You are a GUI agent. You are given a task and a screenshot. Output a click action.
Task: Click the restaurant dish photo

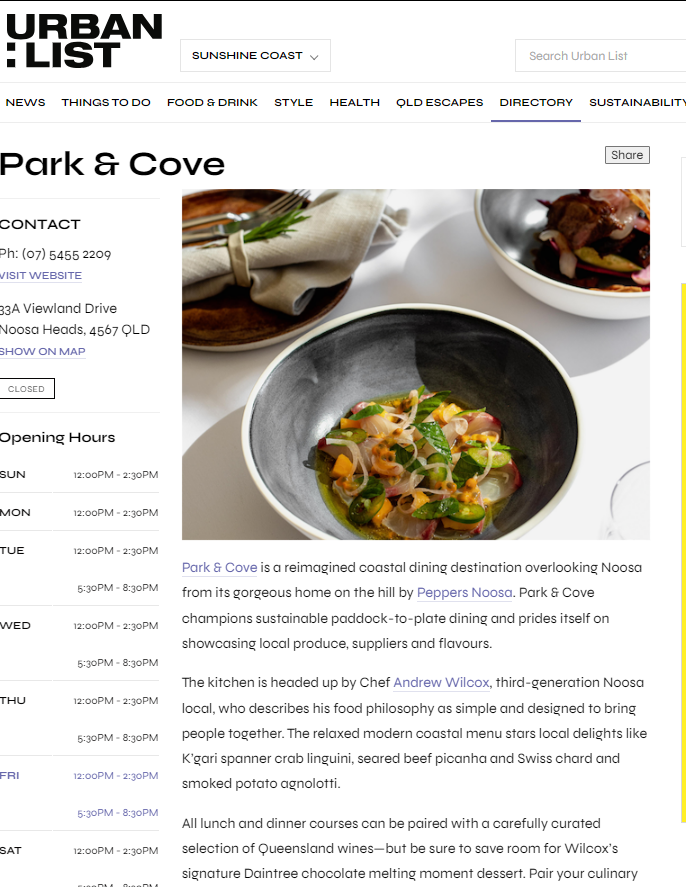pyautogui.click(x=416, y=364)
